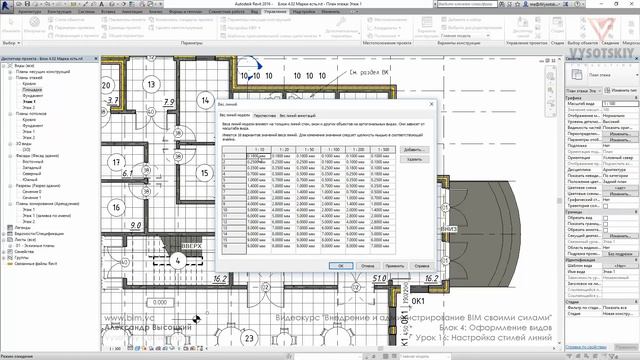Open 'Справка по свойствам' link

[x=586, y=347]
